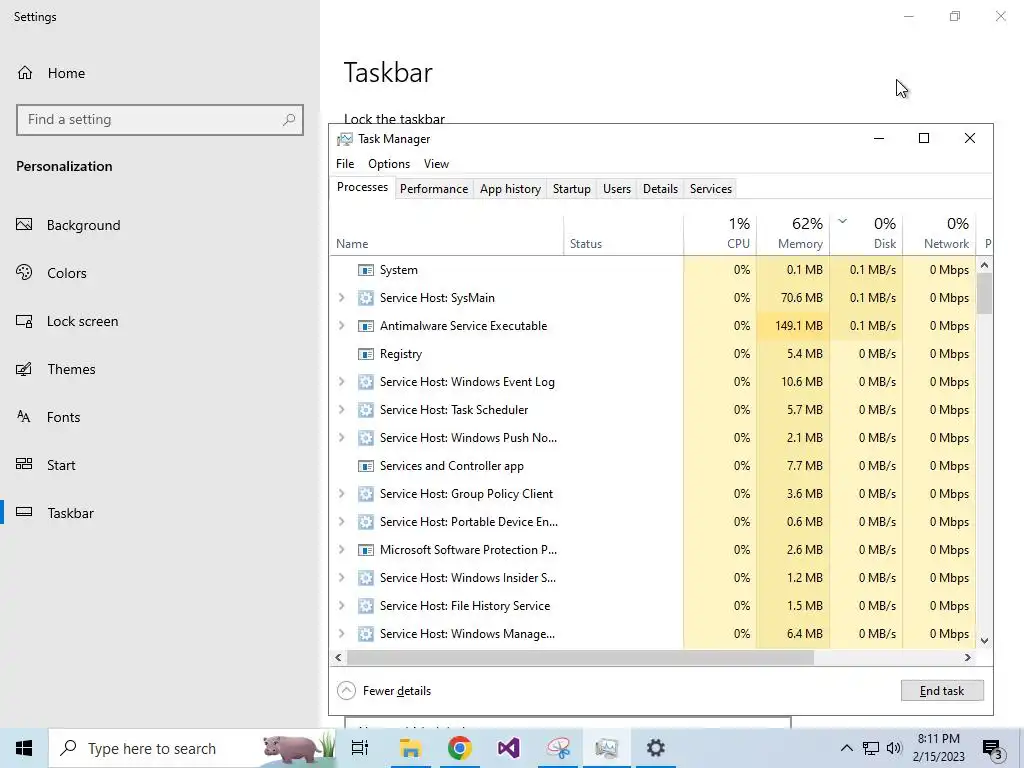Select Service Host: Windows Insider S... row
1024x768 pixels.
[653, 578]
